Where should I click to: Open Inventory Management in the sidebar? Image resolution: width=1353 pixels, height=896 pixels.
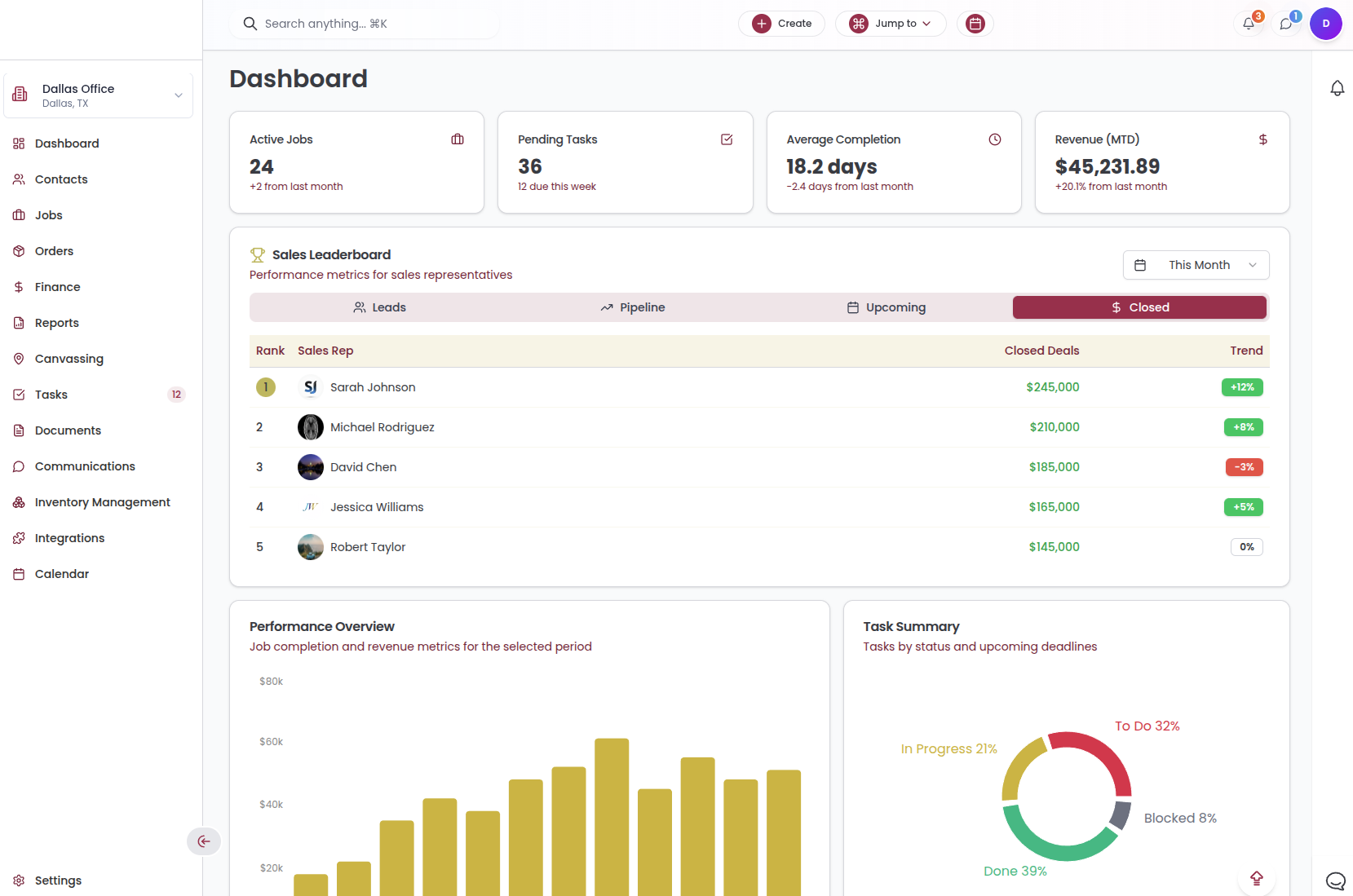102,502
